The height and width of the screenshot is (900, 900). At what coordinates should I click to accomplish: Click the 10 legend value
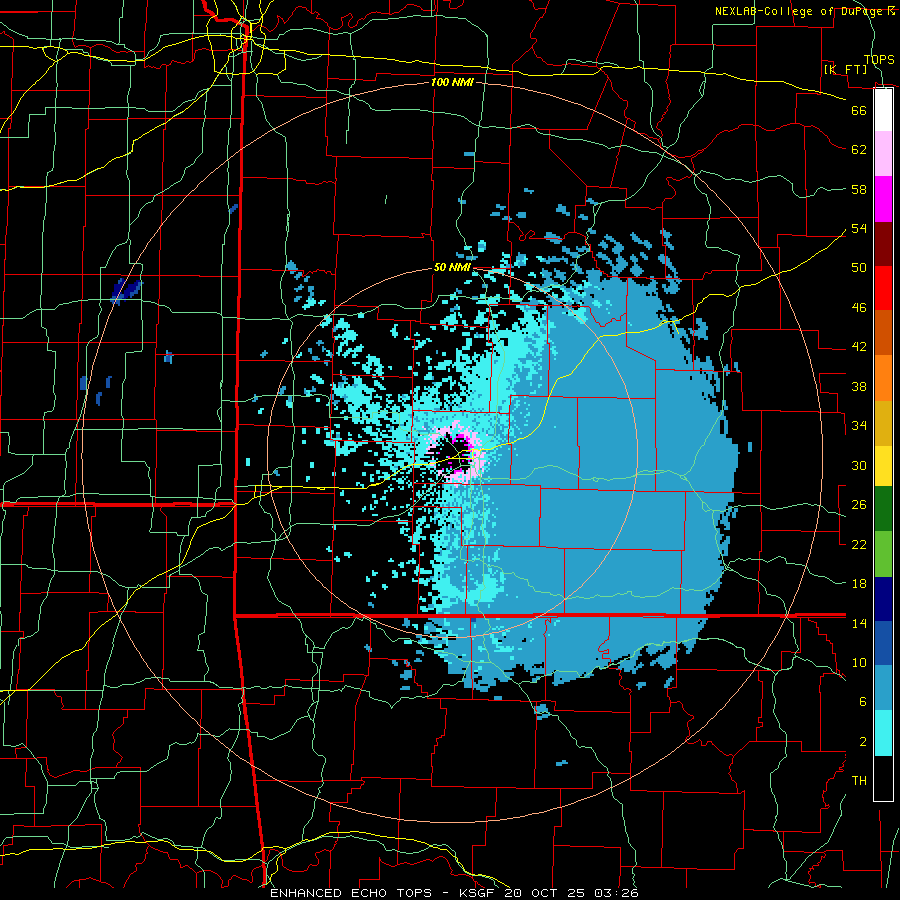click(859, 662)
